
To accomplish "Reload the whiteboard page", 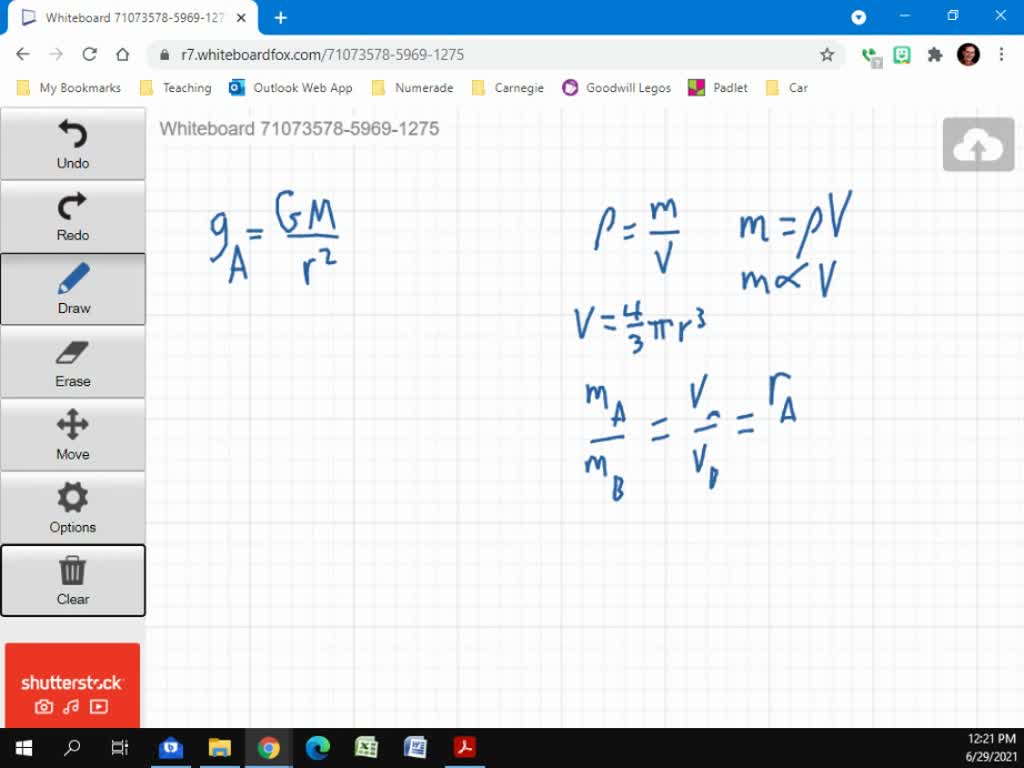I will 89,55.
